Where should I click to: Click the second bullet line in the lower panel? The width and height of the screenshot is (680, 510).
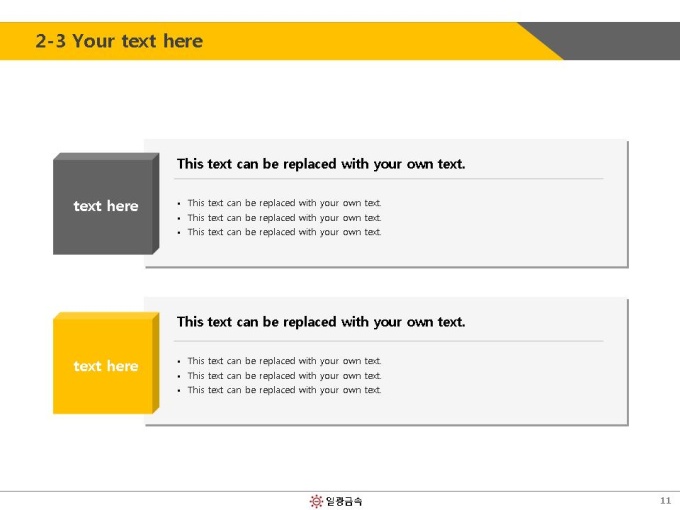pos(284,376)
